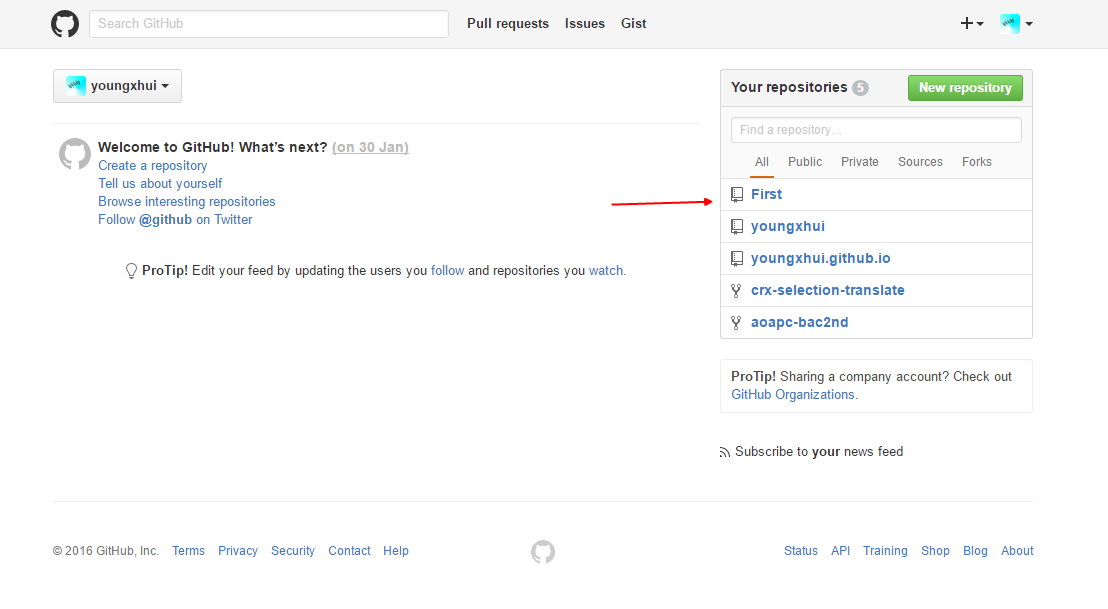Viewport: 1108px width, 609px height.
Task: Open the crx-selection-translate repository
Action: (827, 290)
